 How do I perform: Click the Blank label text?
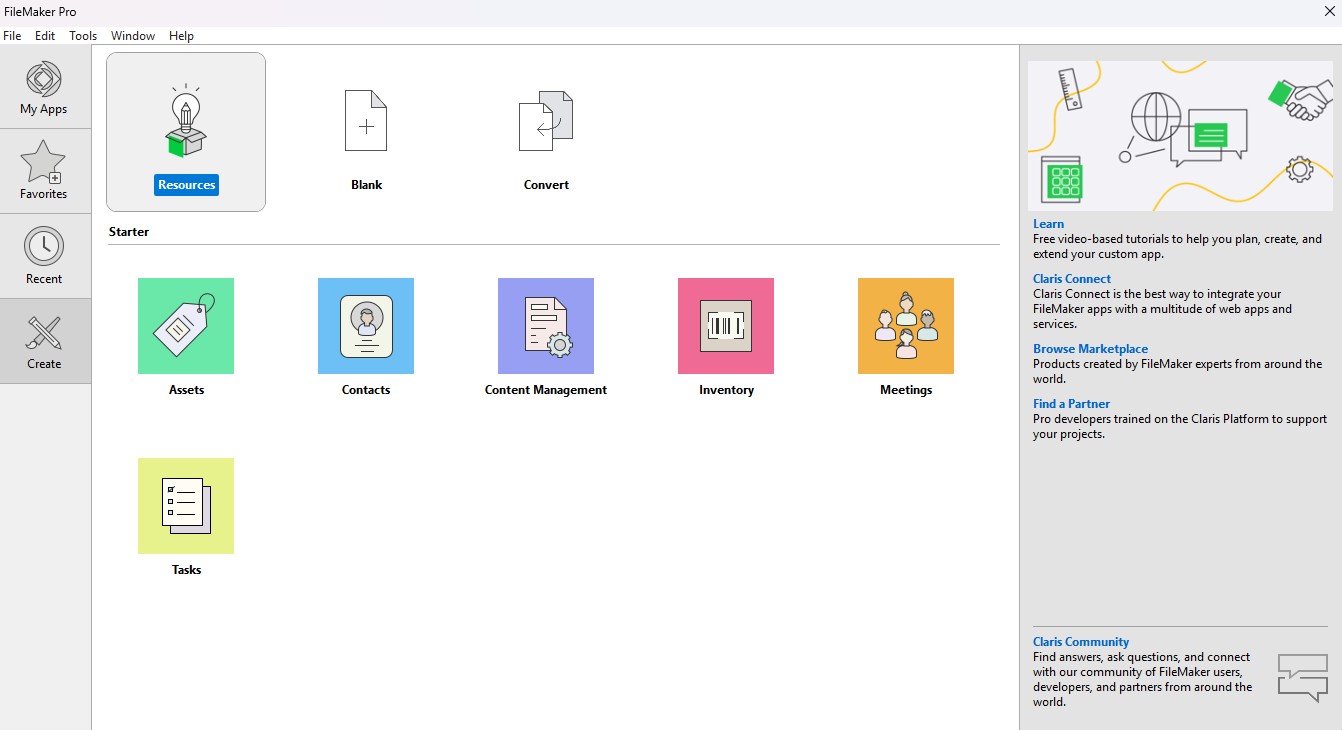click(x=367, y=185)
